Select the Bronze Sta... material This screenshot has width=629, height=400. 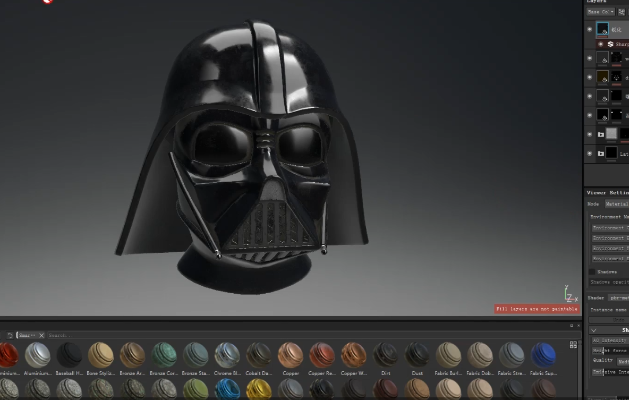coord(196,355)
